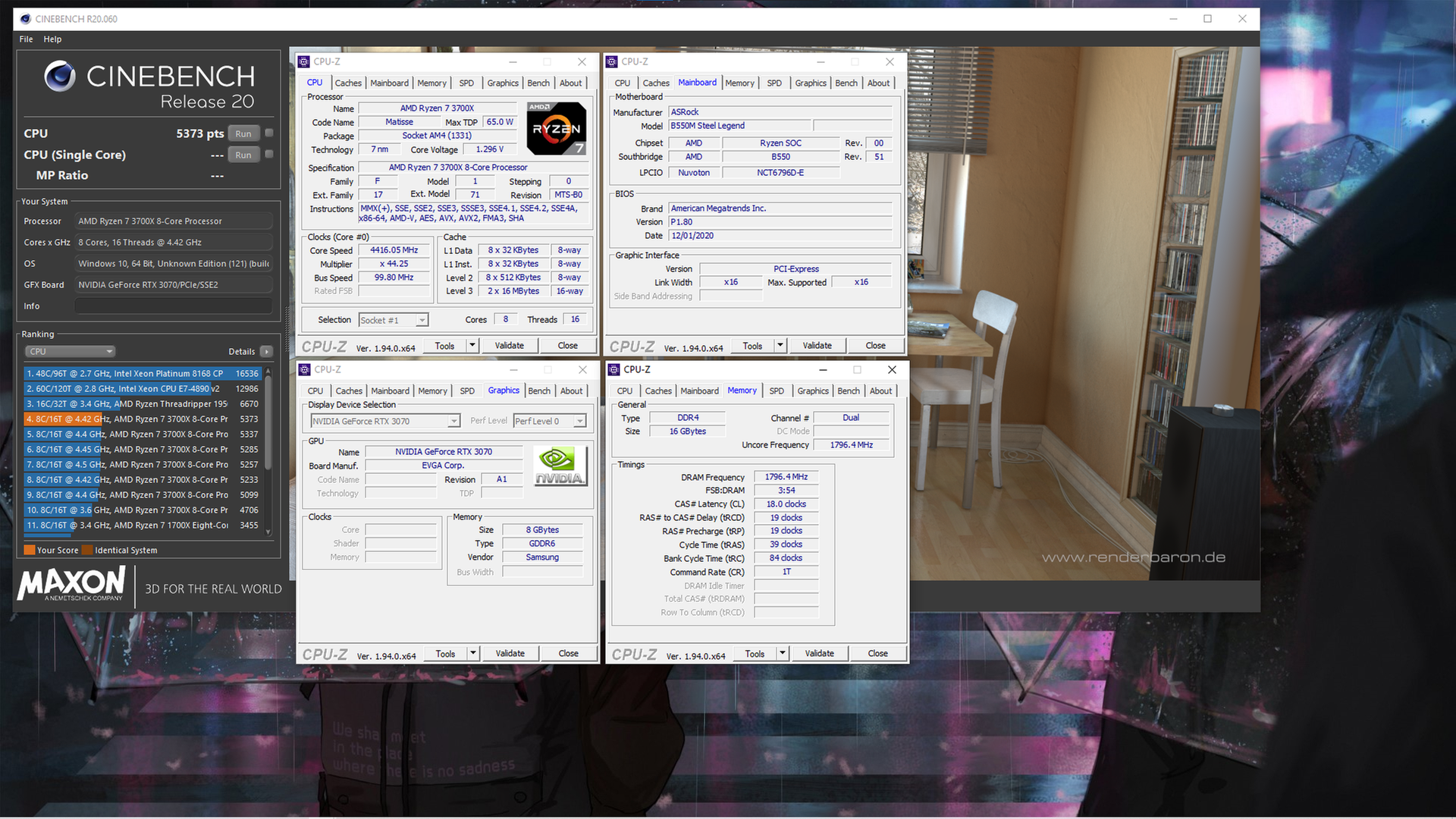The height and width of the screenshot is (819, 1456).
Task: Open Memory tab in top-left CPU-Z window
Action: pos(431,83)
